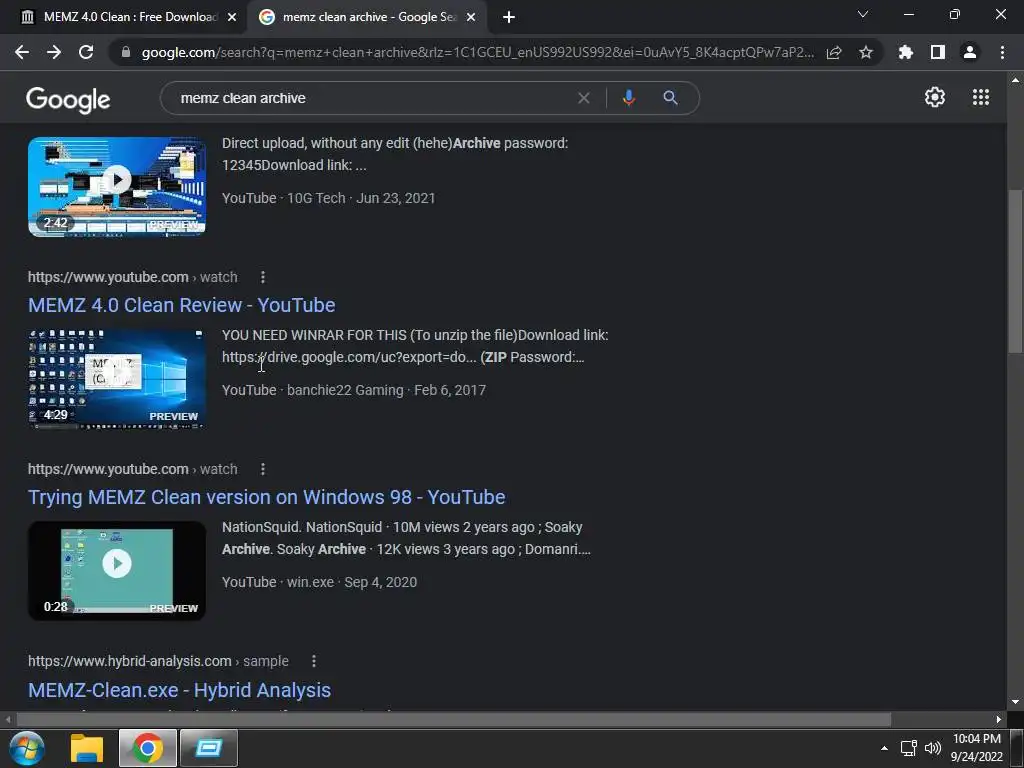Open options for MEMZ 4.0 Clean Review result
Image resolution: width=1024 pixels, height=768 pixels.
click(x=263, y=278)
